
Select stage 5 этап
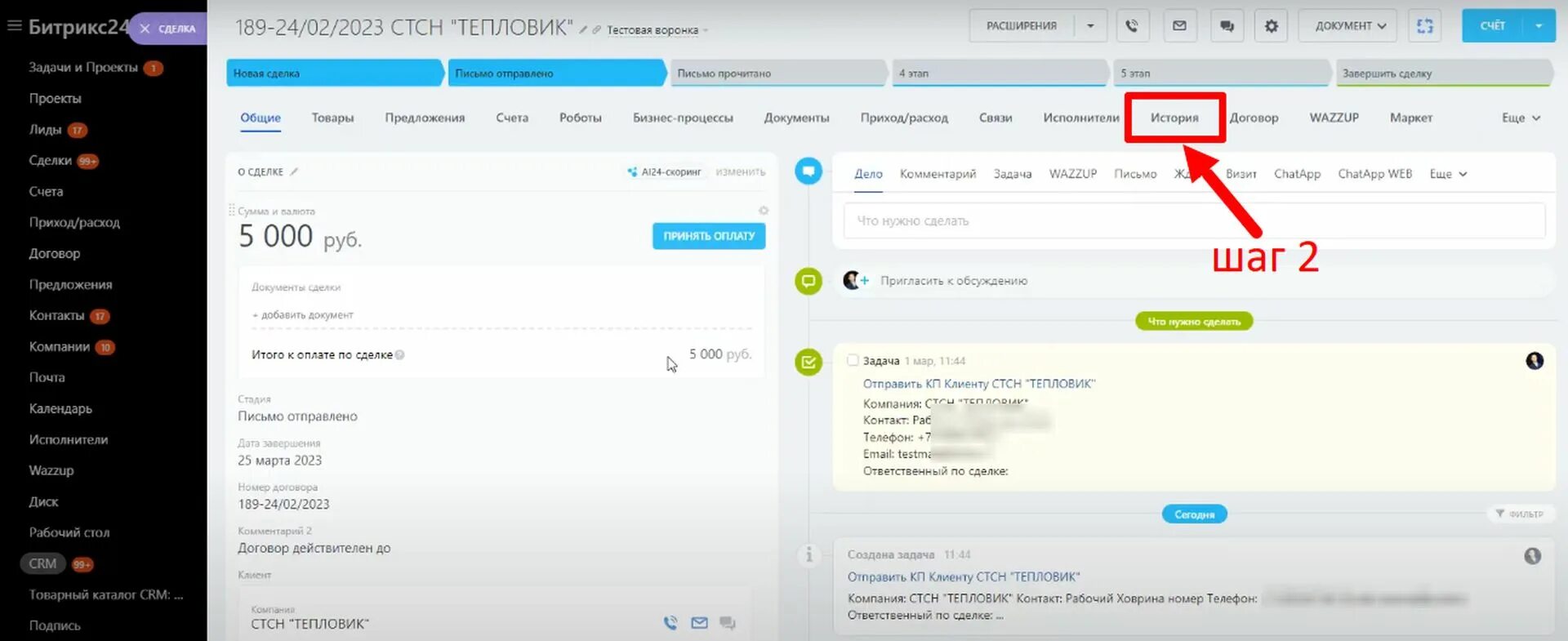click(x=1222, y=73)
